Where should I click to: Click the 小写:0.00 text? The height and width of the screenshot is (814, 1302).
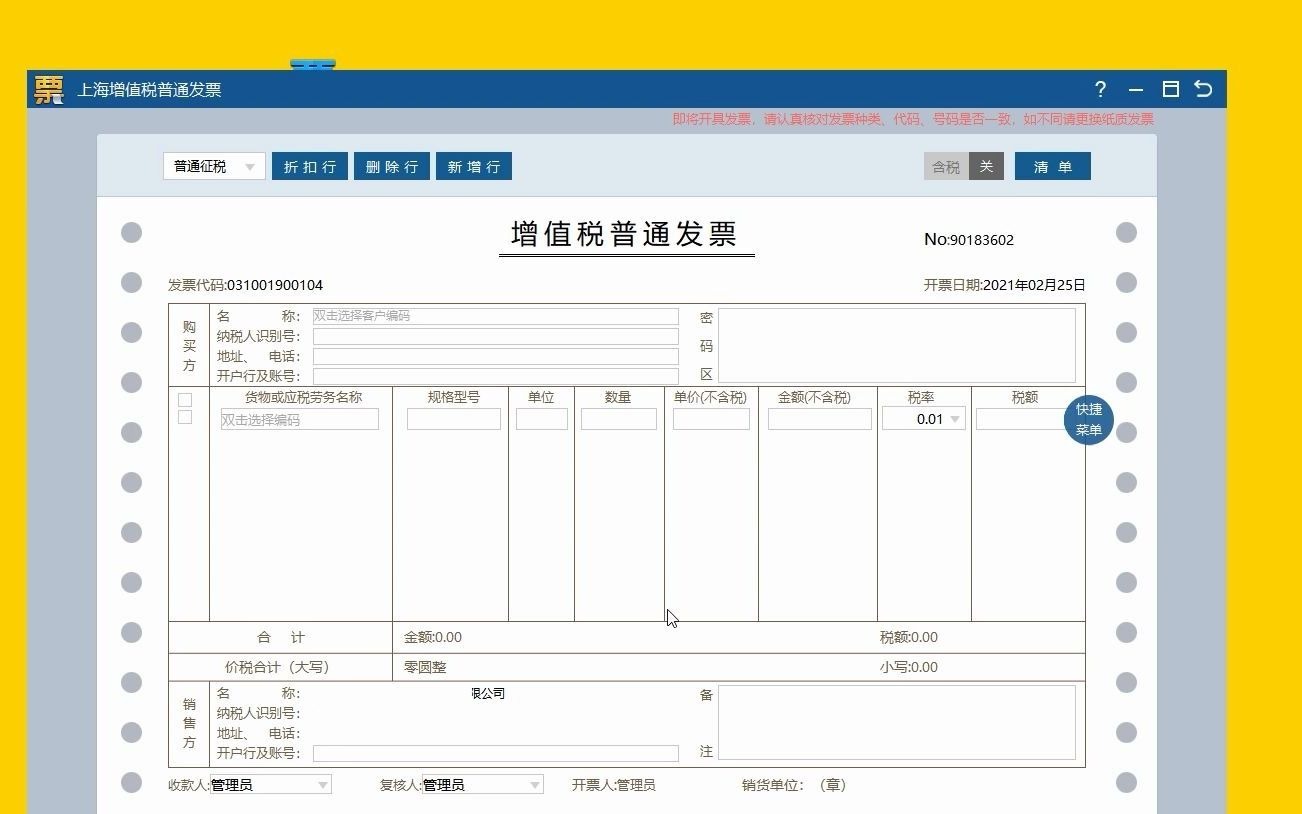click(908, 667)
